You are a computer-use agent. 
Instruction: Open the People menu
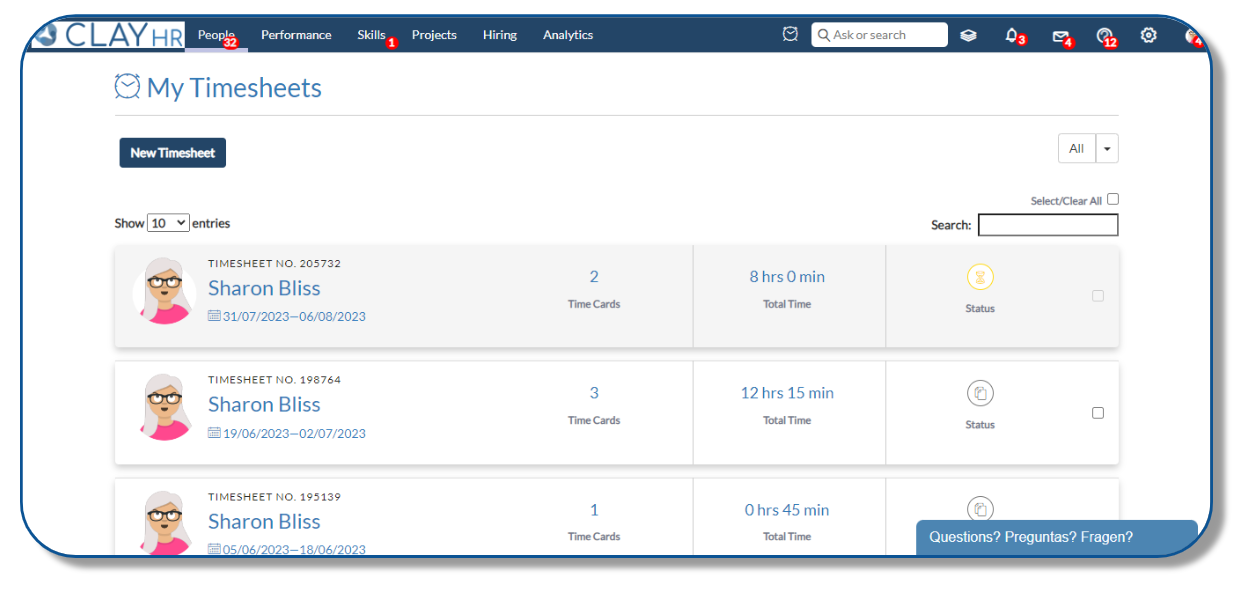(x=216, y=35)
